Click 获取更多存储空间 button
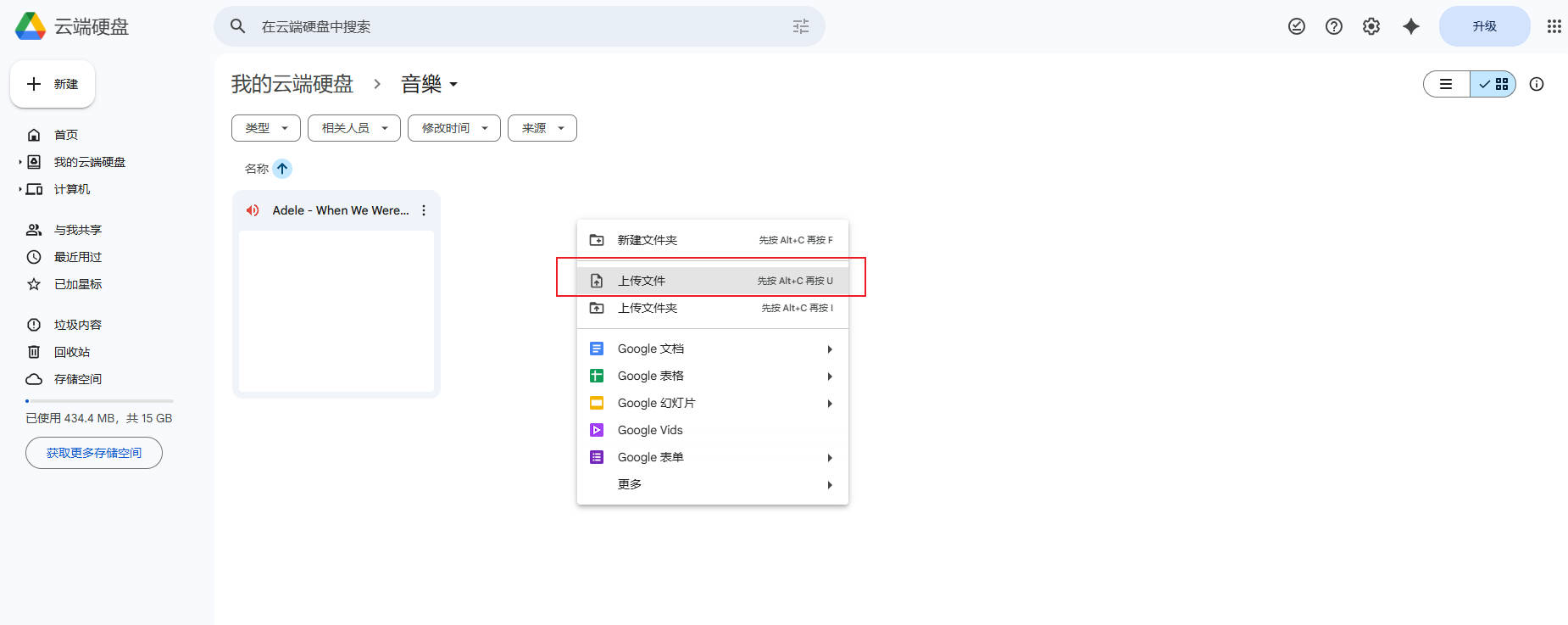This screenshot has width=1568, height=625. pos(94,453)
